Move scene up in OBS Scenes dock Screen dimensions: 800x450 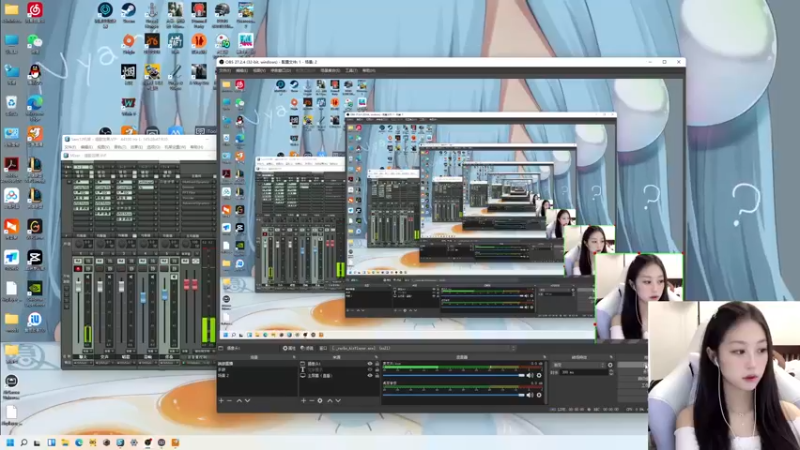[239, 401]
